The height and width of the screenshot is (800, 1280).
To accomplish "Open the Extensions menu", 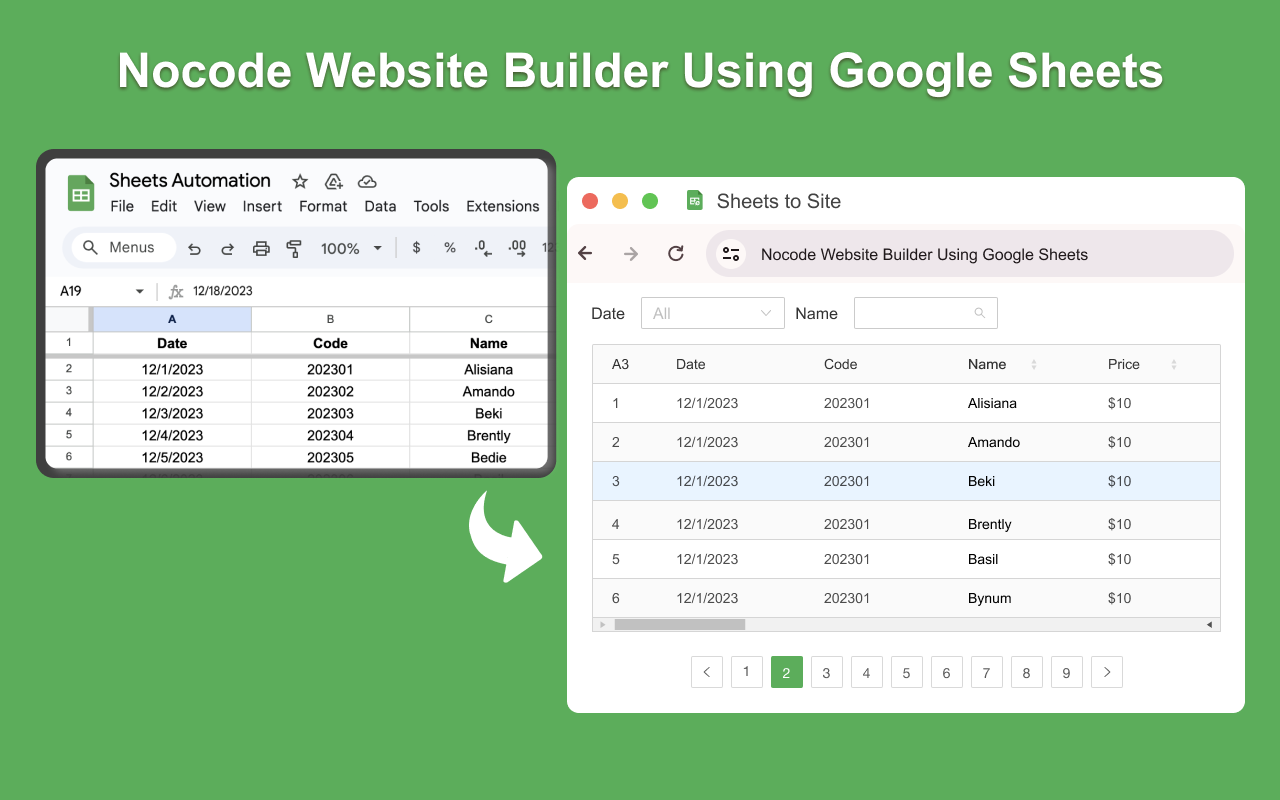I will [x=503, y=206].
